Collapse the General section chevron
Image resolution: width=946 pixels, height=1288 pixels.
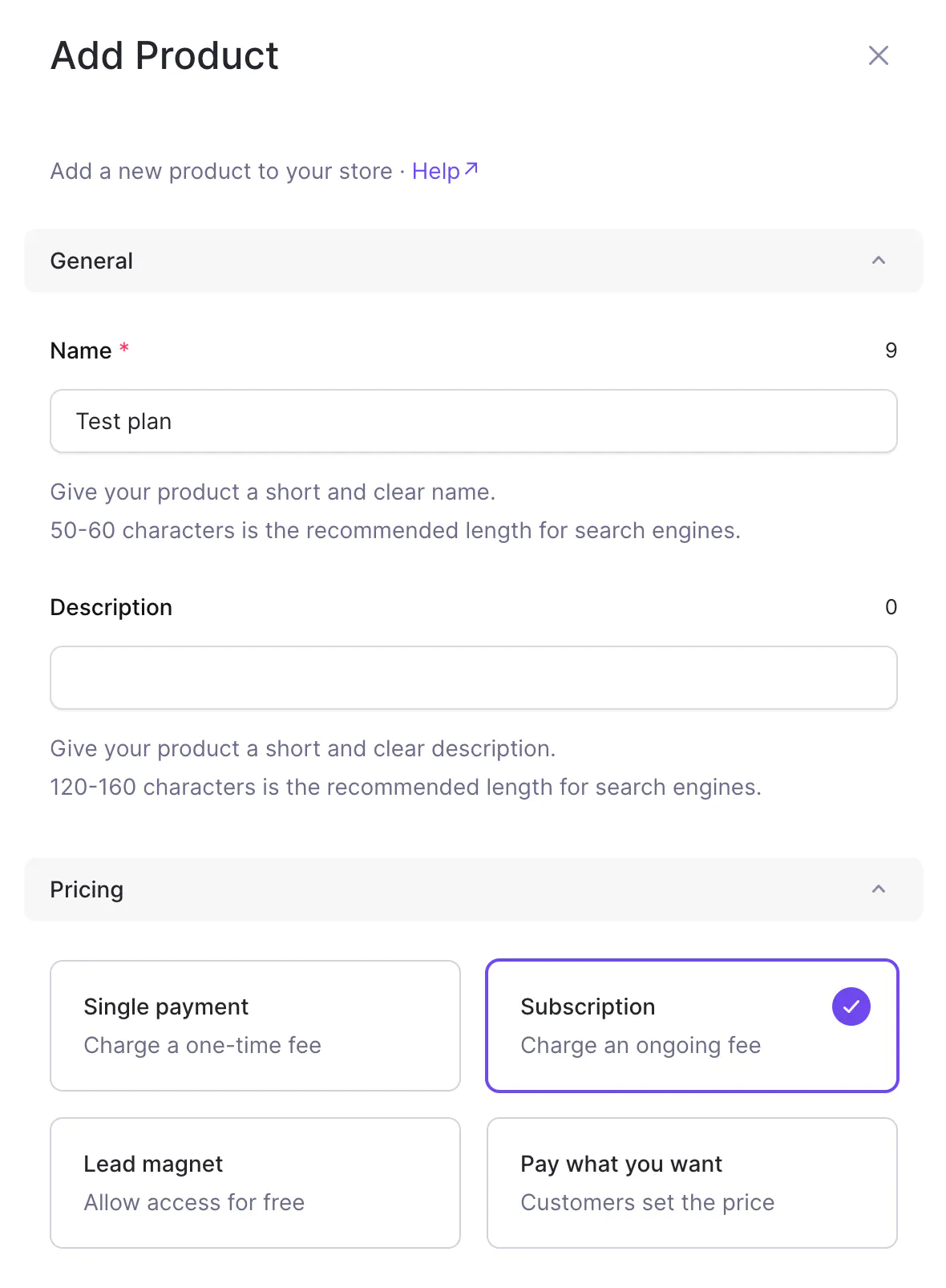coord(878,261)
